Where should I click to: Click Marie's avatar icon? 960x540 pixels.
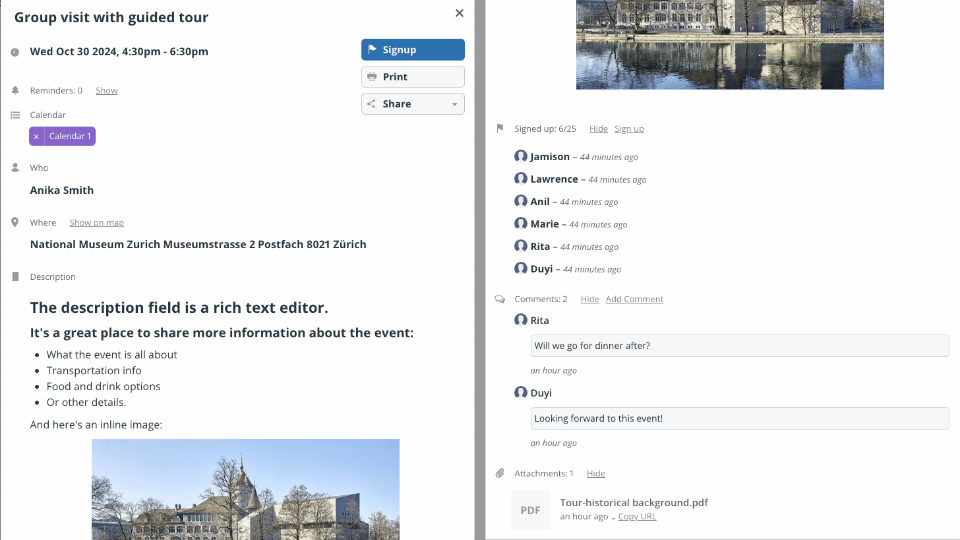[x=520, y=223]
